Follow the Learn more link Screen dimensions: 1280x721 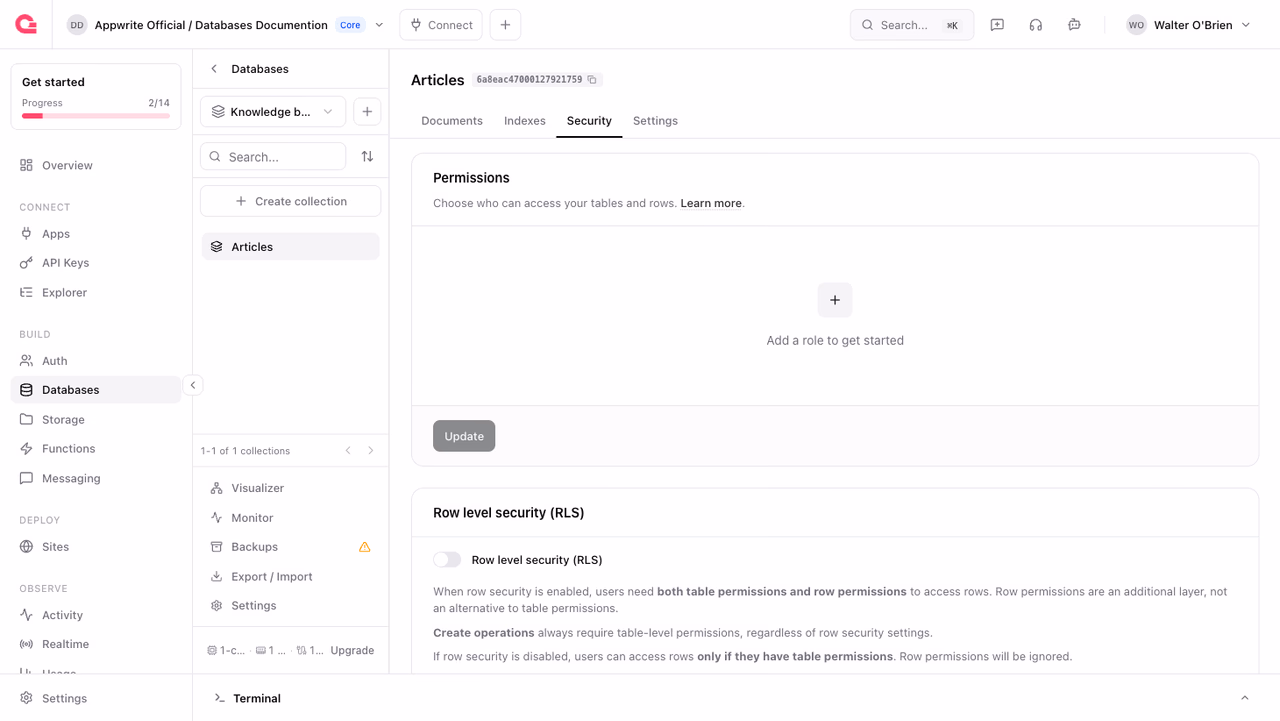[711, 203]
